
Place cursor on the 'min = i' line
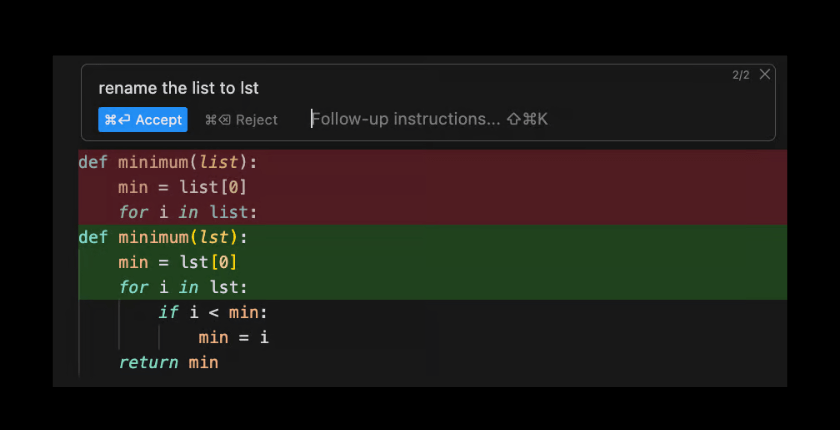pyautogui.click(x=233, y=337)
